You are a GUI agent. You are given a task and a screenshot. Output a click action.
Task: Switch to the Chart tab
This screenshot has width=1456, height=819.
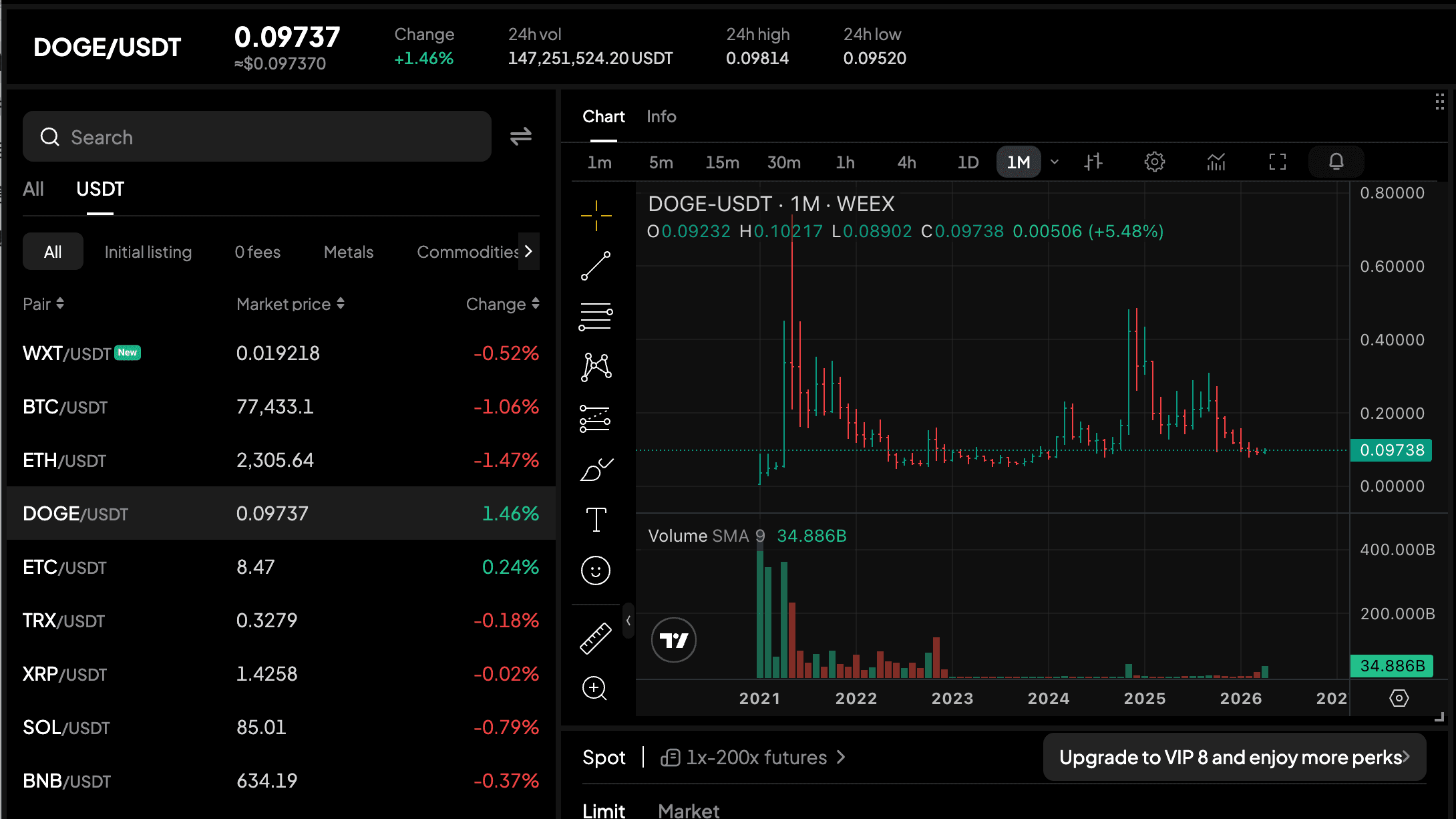[x=604, y=117]
